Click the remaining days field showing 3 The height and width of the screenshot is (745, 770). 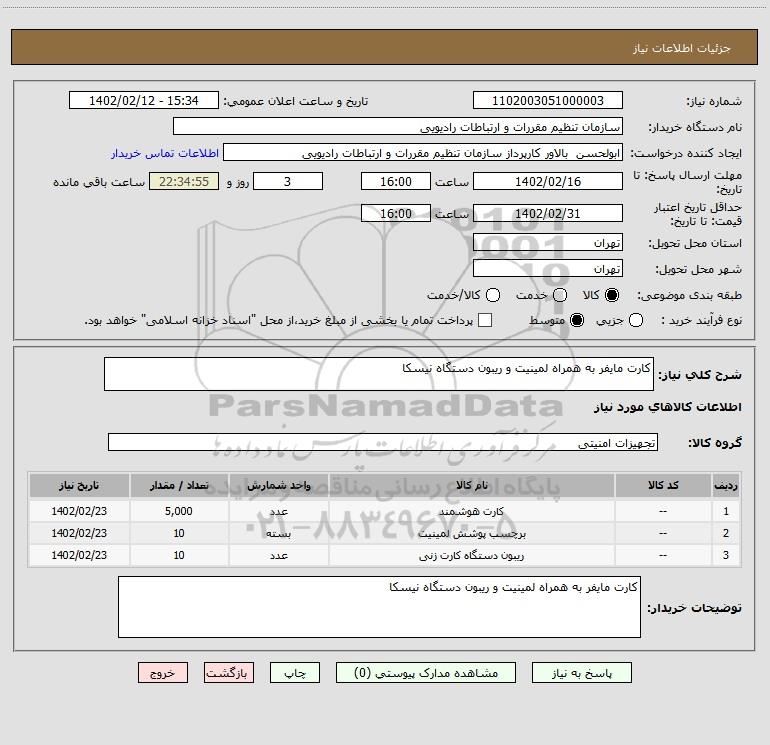[x=288, y=181]
